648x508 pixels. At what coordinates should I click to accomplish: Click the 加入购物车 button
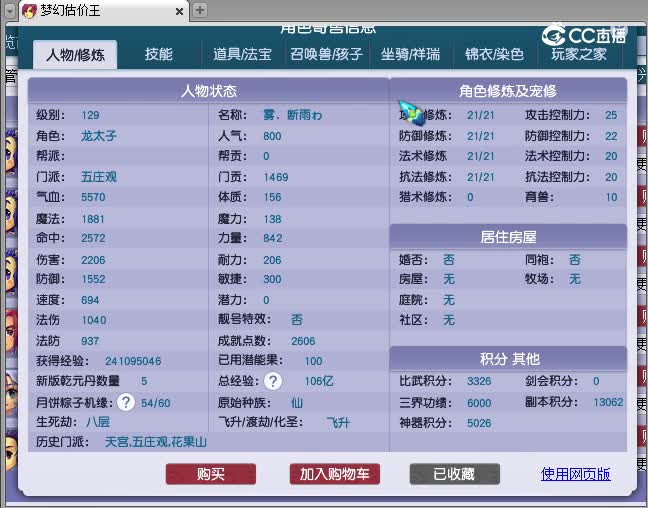pos(335,474)
